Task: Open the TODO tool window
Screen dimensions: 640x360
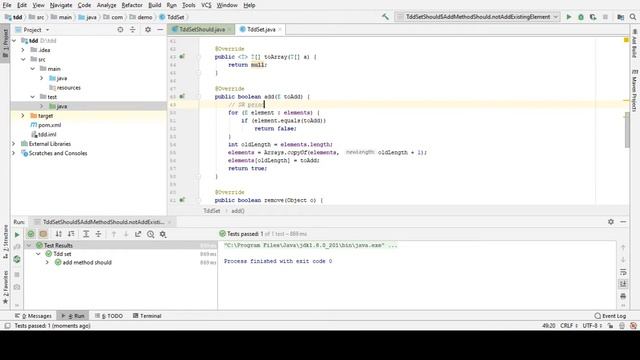Action: [109, 316]
